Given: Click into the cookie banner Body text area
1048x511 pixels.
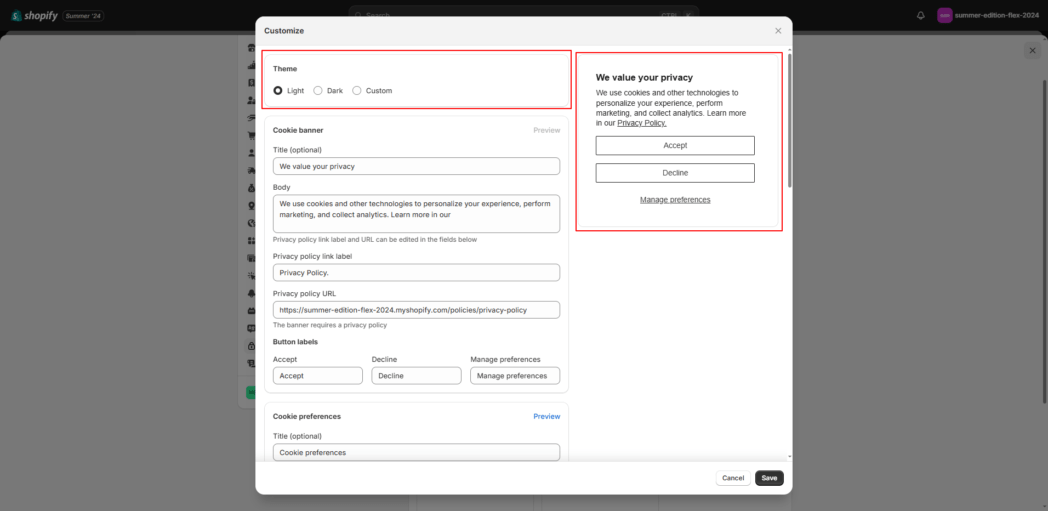Looking at the screenshot, I should click(416, 214).
